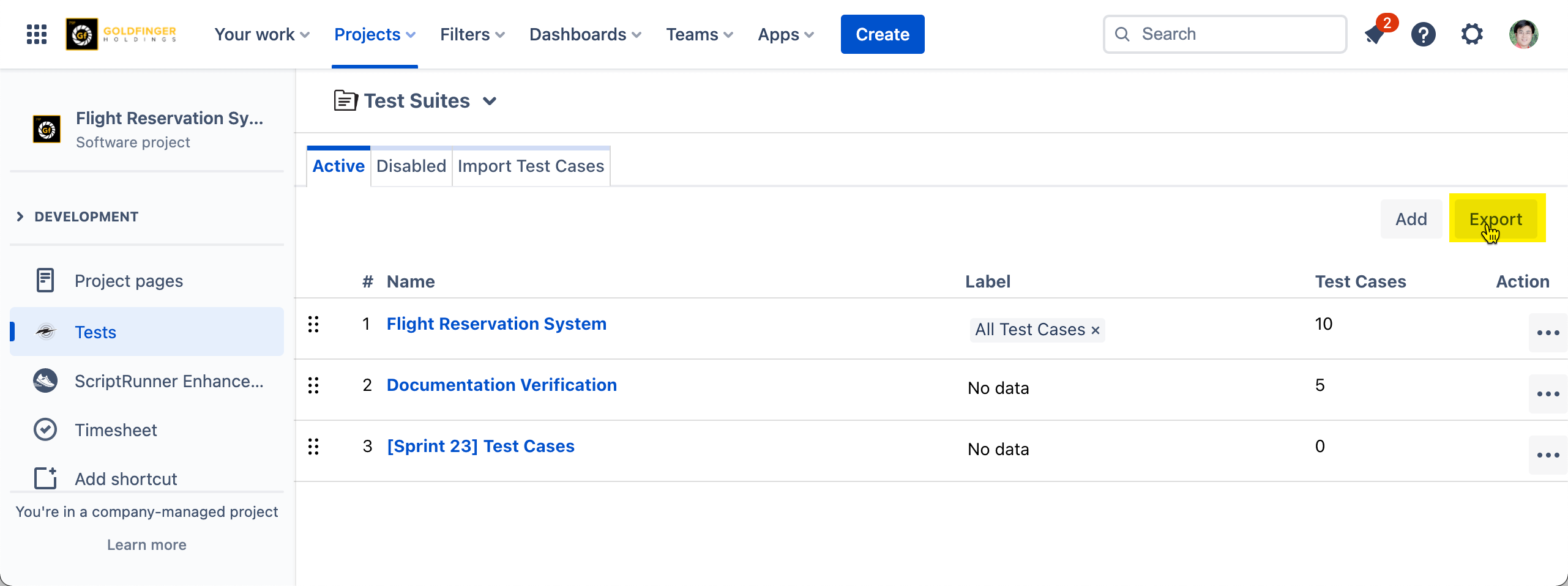The height and width of the screenshot is (586, 1568).
Task: Expand the Dashboards dropdown menu
Action: (584, 34)
